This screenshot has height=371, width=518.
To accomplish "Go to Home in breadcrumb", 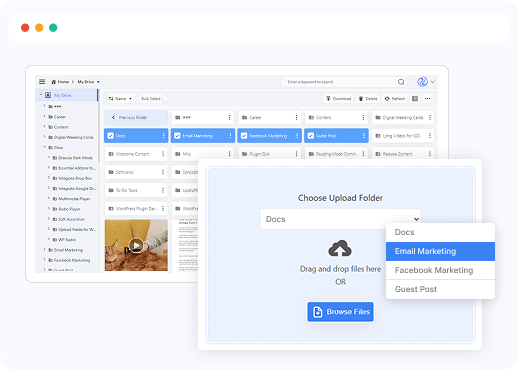I will pos(60,82).
